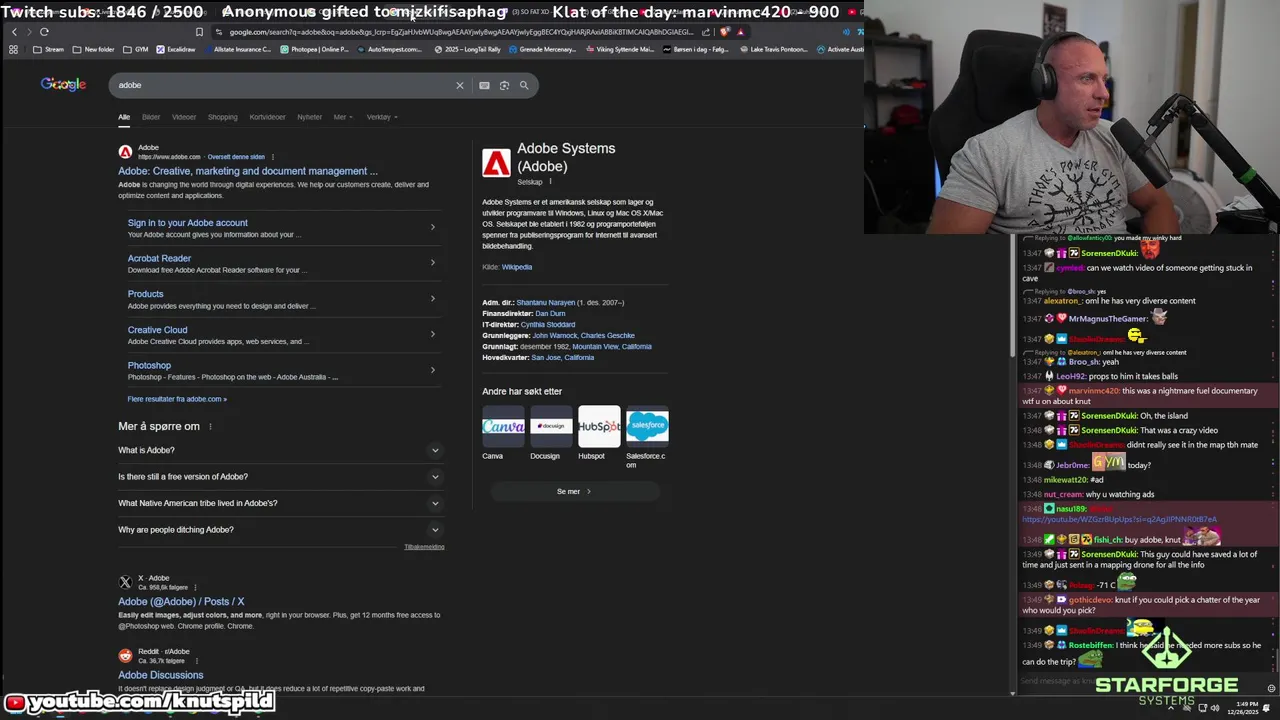Click the magnifier search icon
Screen dimensions: 1280x720
(524, 85)
